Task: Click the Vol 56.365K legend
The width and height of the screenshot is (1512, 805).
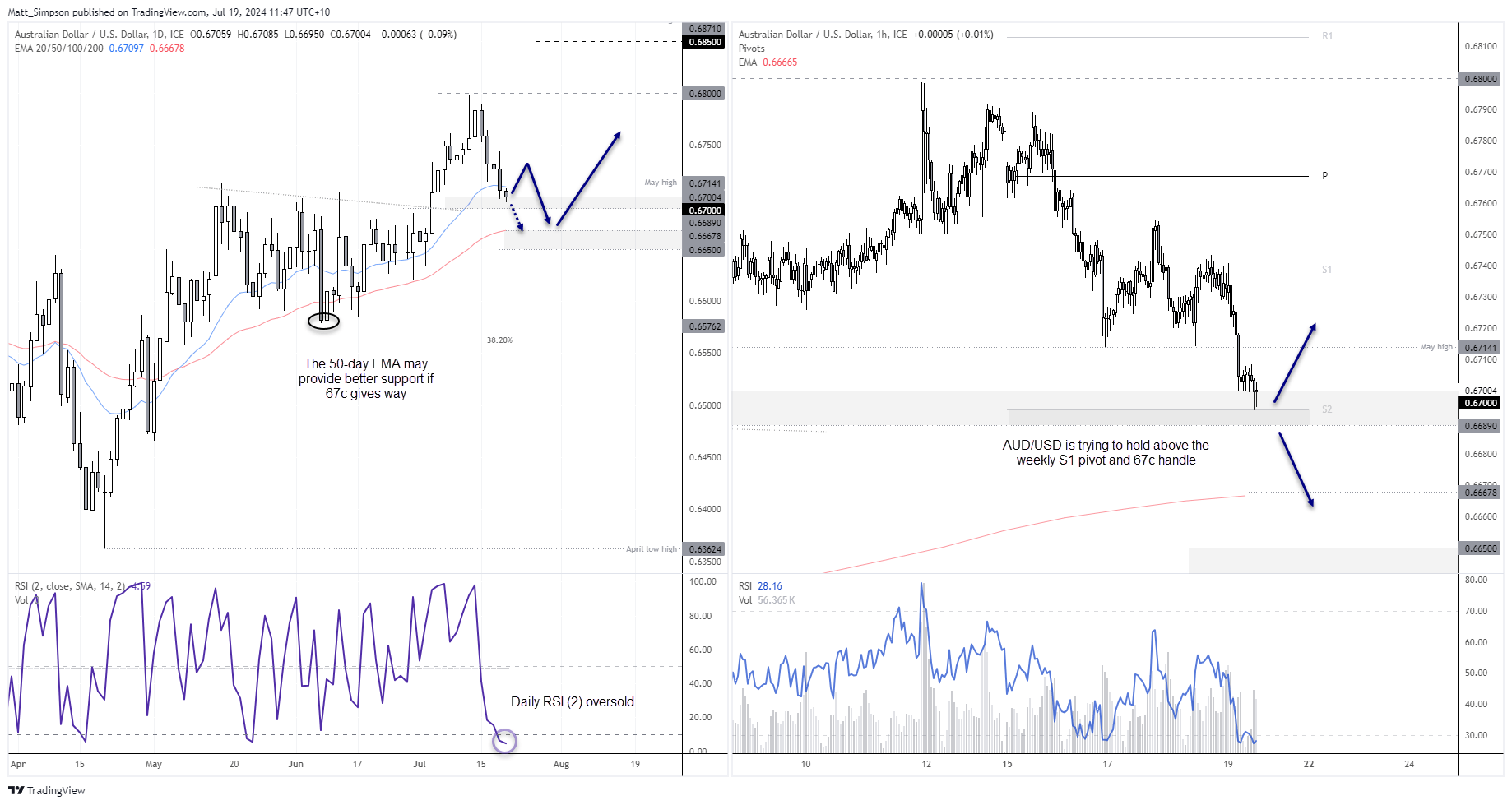Action: (x=767, y=600)
